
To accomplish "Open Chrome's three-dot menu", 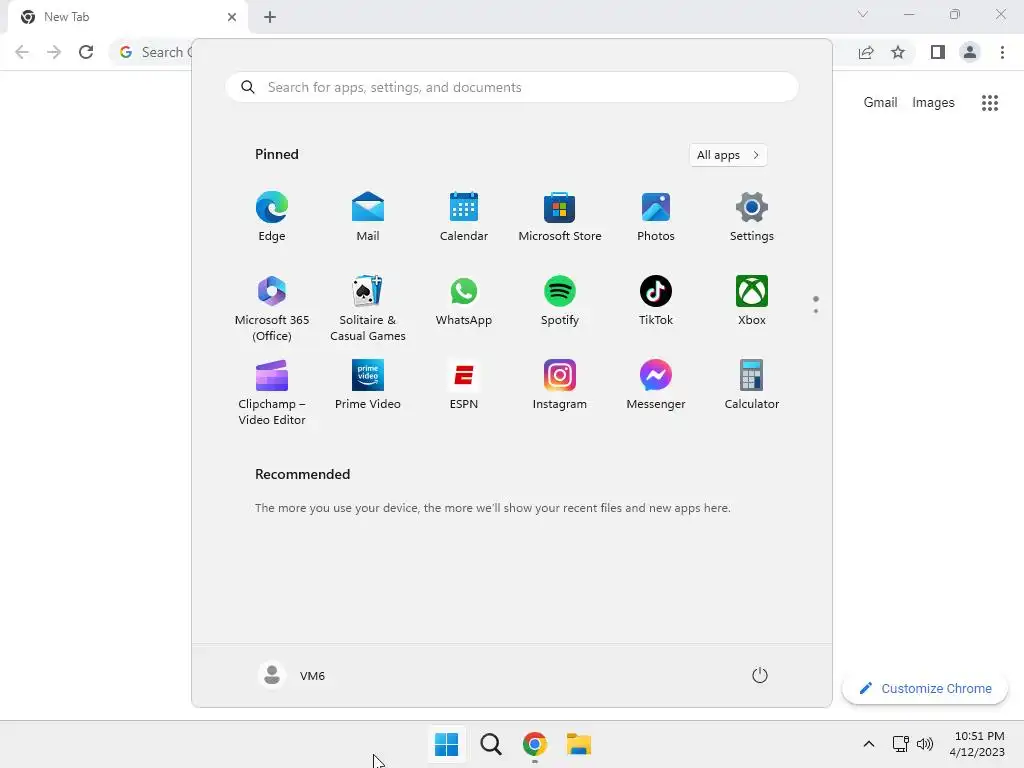I will (1002, 52).
